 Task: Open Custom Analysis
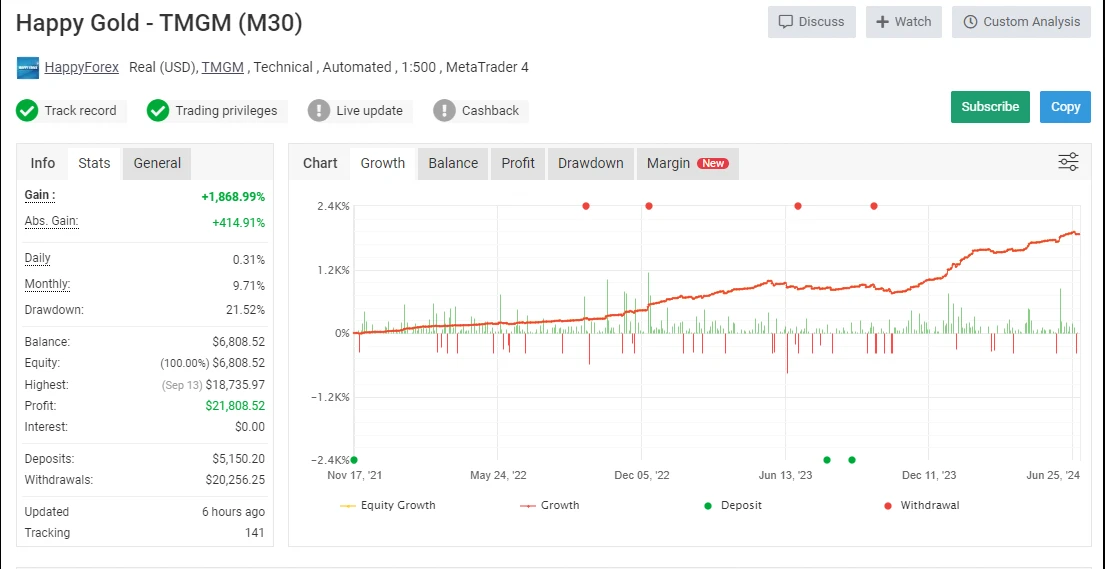(1021, 22)
